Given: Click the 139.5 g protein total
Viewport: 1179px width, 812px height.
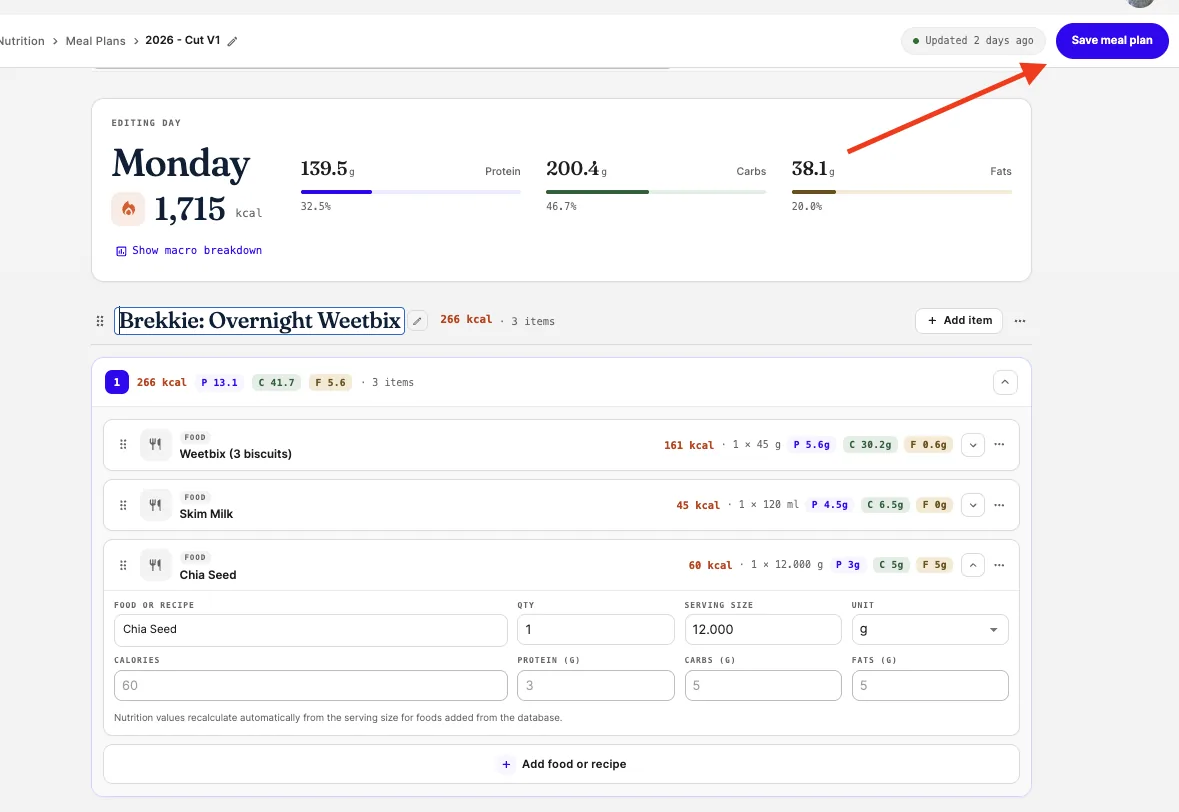Looking at the screenshot, I should (328, 168).
